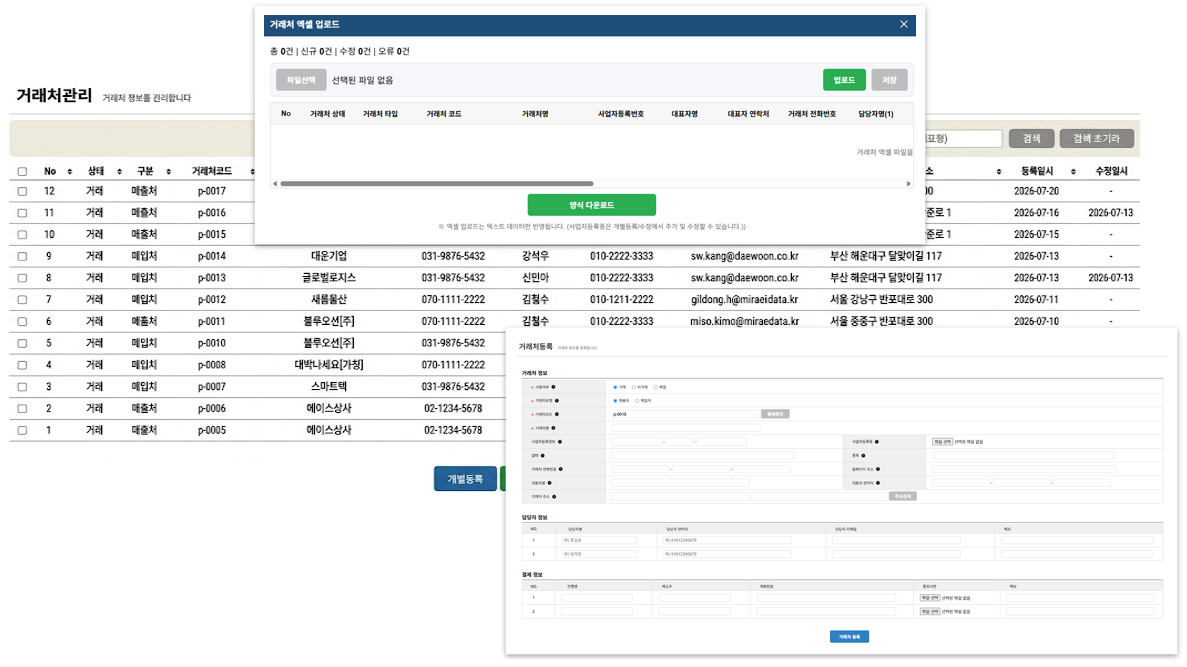The height and width of the screenshot is (667, 1187).
Task: Submit form with 거래처 등록 button
Action: [x=849, y=637]
